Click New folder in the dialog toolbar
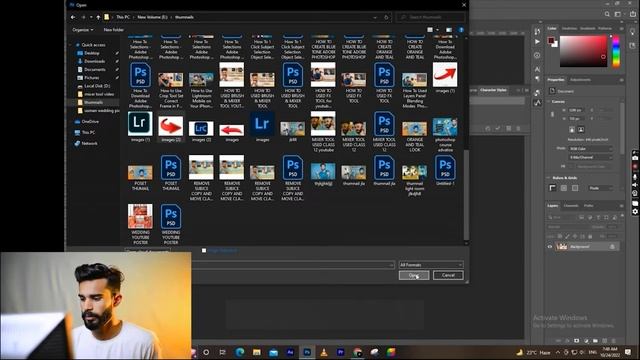This screenshot has height=360, width=640. point(113,30)
